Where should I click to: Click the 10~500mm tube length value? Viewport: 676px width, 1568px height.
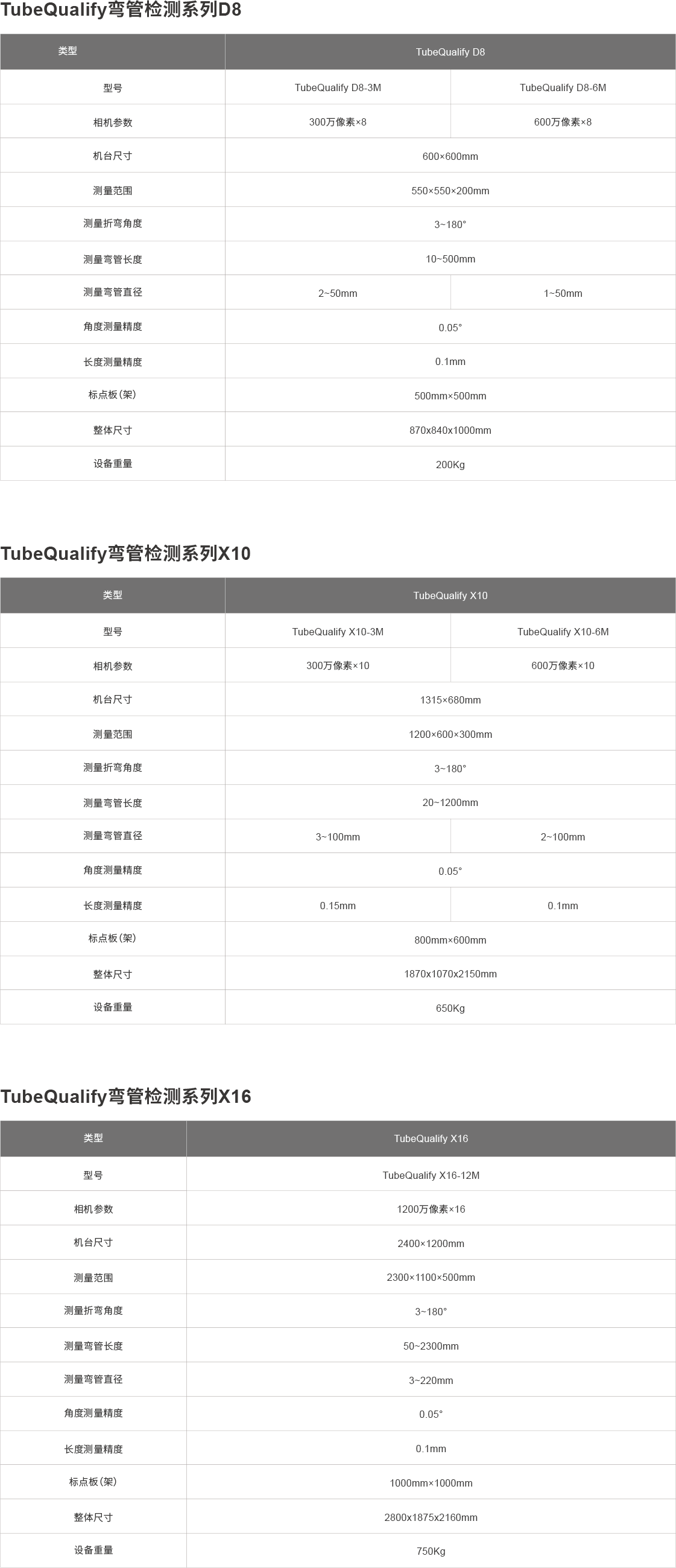coord(450,259)
